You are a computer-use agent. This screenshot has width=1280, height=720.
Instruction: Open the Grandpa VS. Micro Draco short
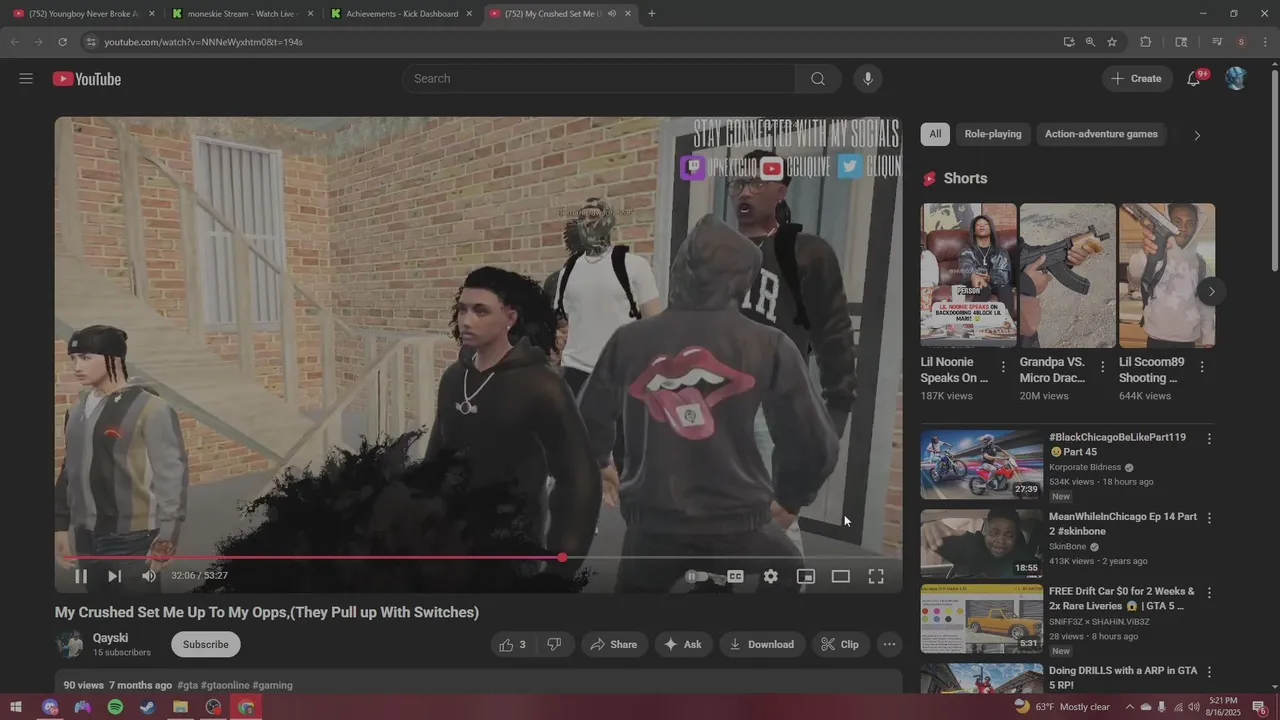[x=1068, y=275]
